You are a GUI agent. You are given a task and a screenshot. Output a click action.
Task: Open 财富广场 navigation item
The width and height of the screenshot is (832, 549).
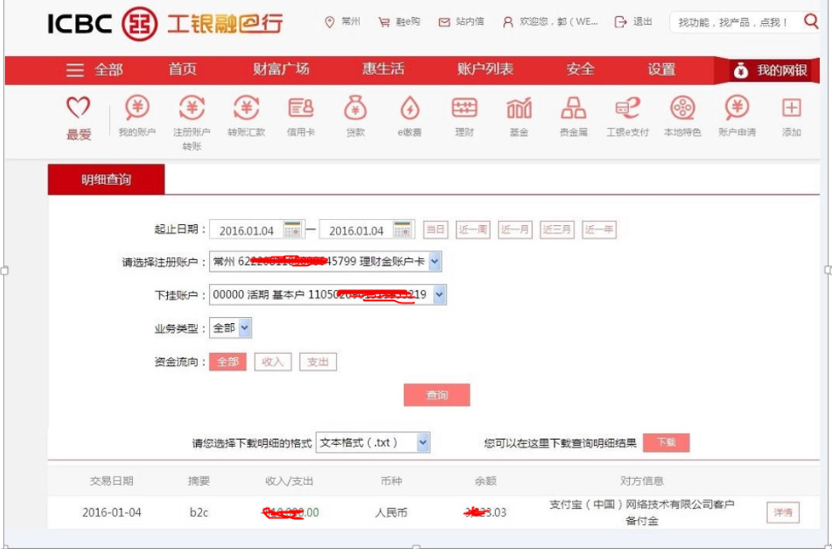(x=281, y=69)
